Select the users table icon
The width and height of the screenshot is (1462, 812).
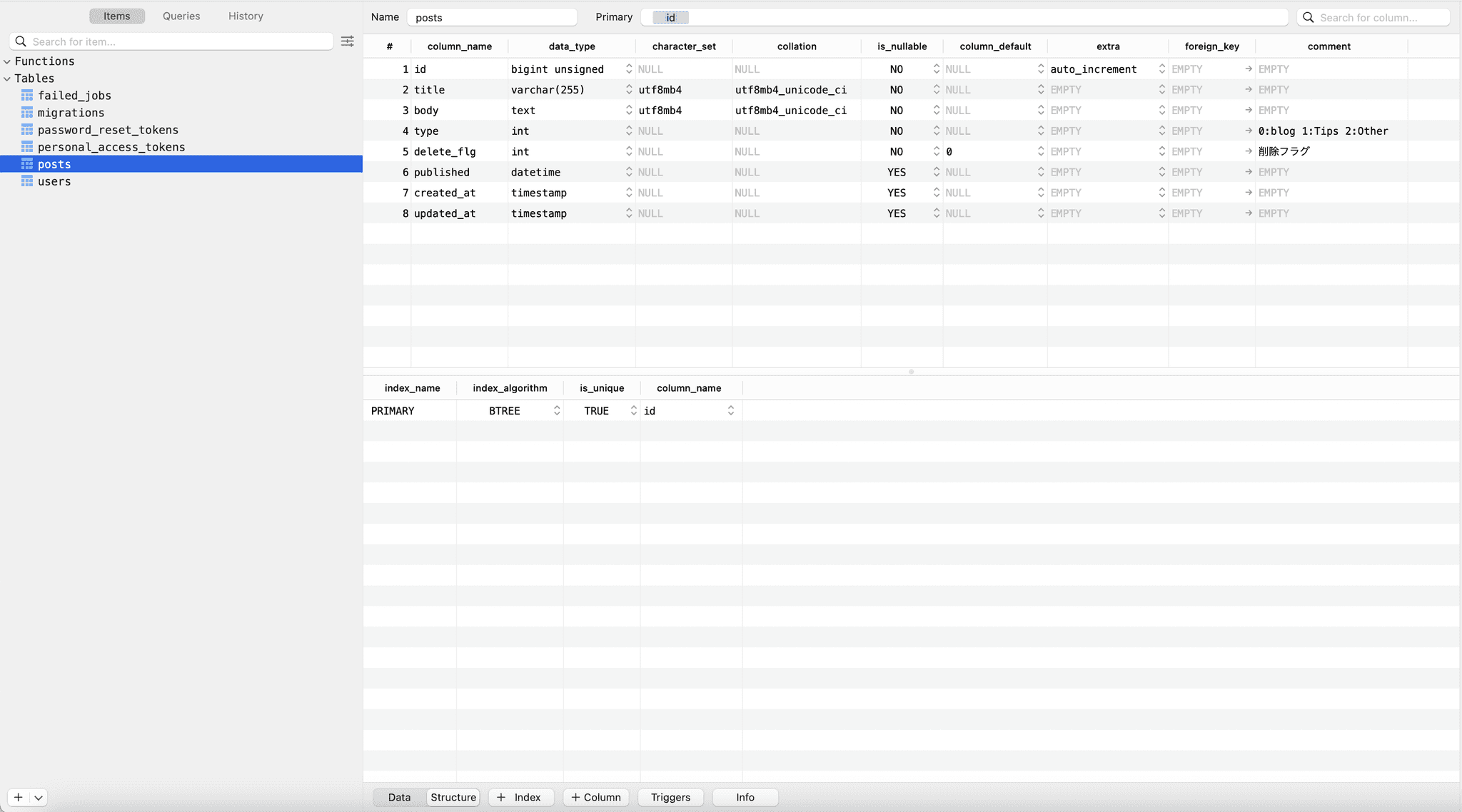[26, 181]
